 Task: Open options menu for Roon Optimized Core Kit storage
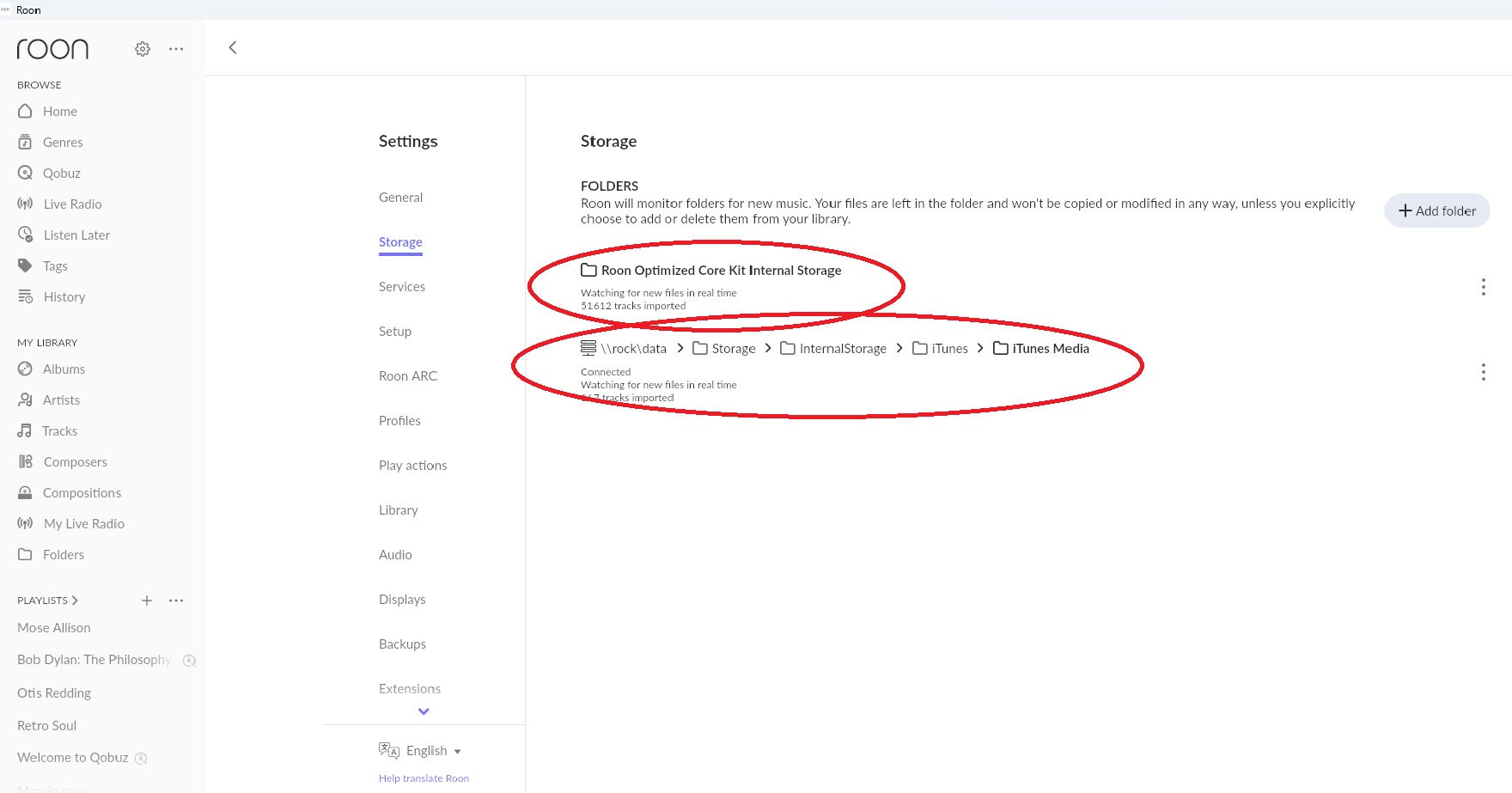(1483, 287)
